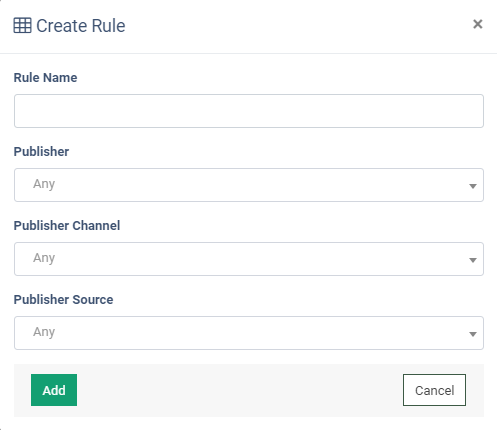Screen dimensions: 497x430
Task: Click the Publisher dropdown arrow
Action: [x=472, y=186]
